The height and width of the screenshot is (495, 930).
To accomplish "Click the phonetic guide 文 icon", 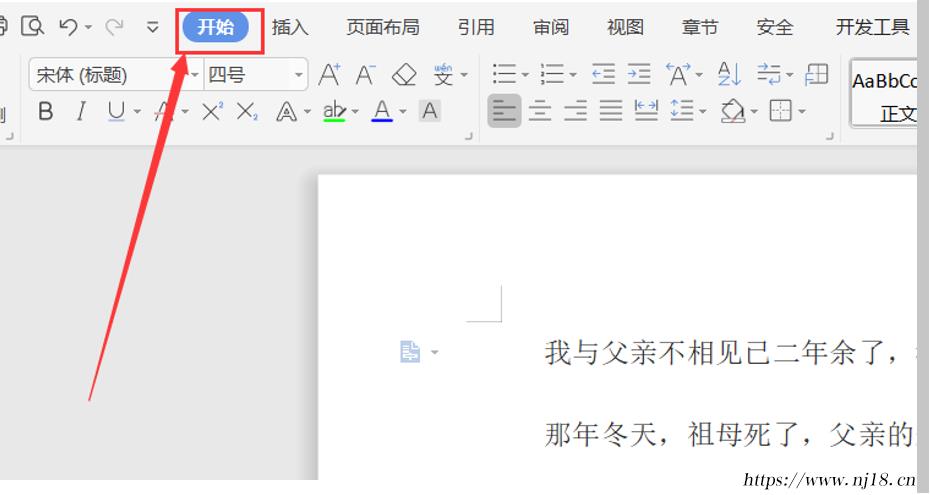I will (442, 75).
